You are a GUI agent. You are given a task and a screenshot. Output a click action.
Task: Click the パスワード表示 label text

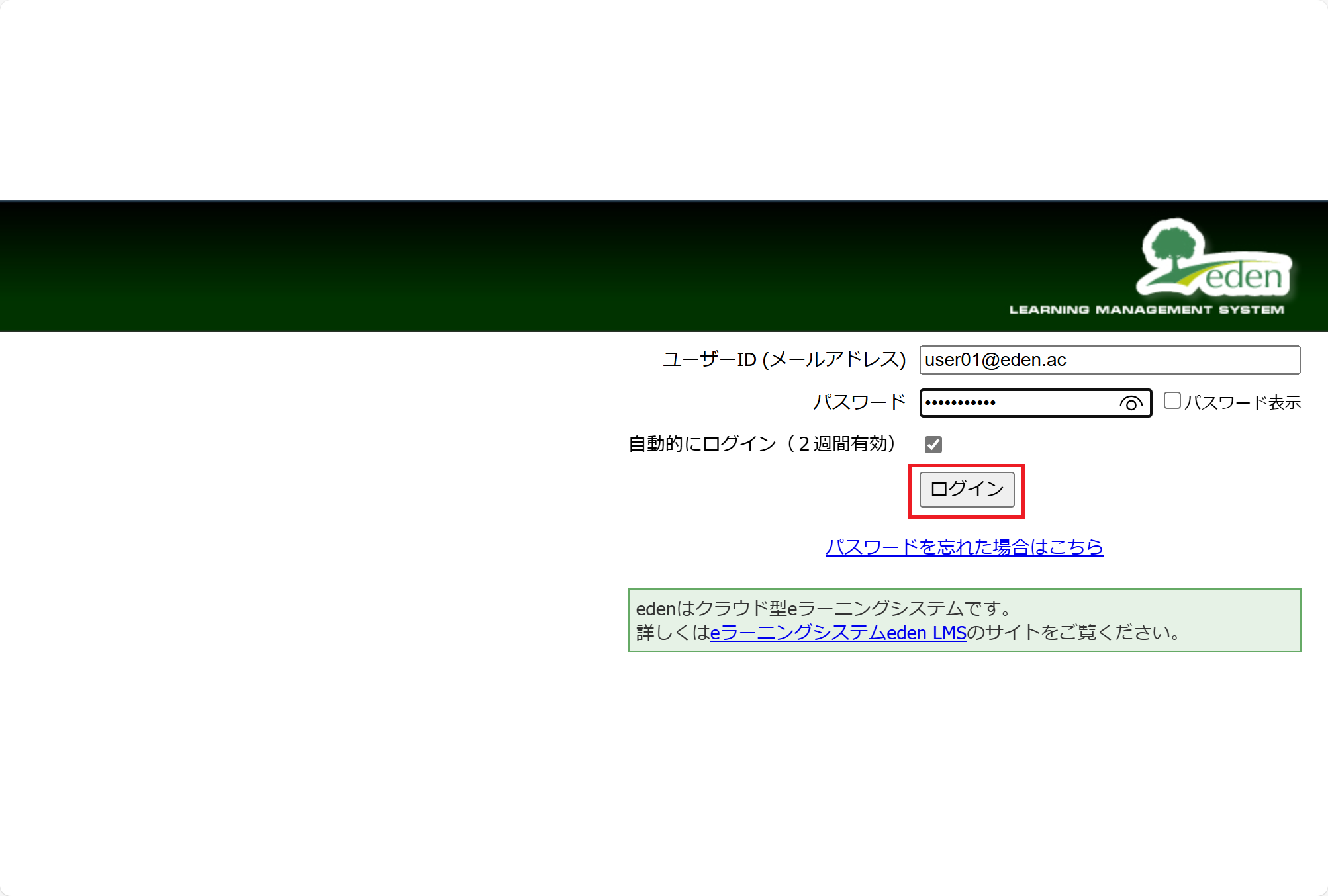click(x=1243, y=402)
